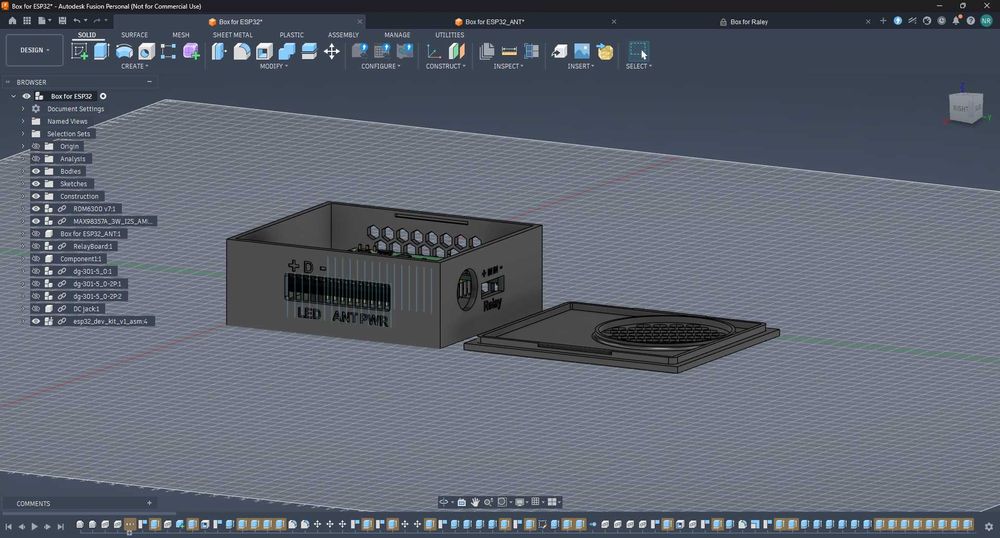The image size is (1000, 538).
Task: Hide the RDM6300 v7:1 component
Action: [36, 208]
